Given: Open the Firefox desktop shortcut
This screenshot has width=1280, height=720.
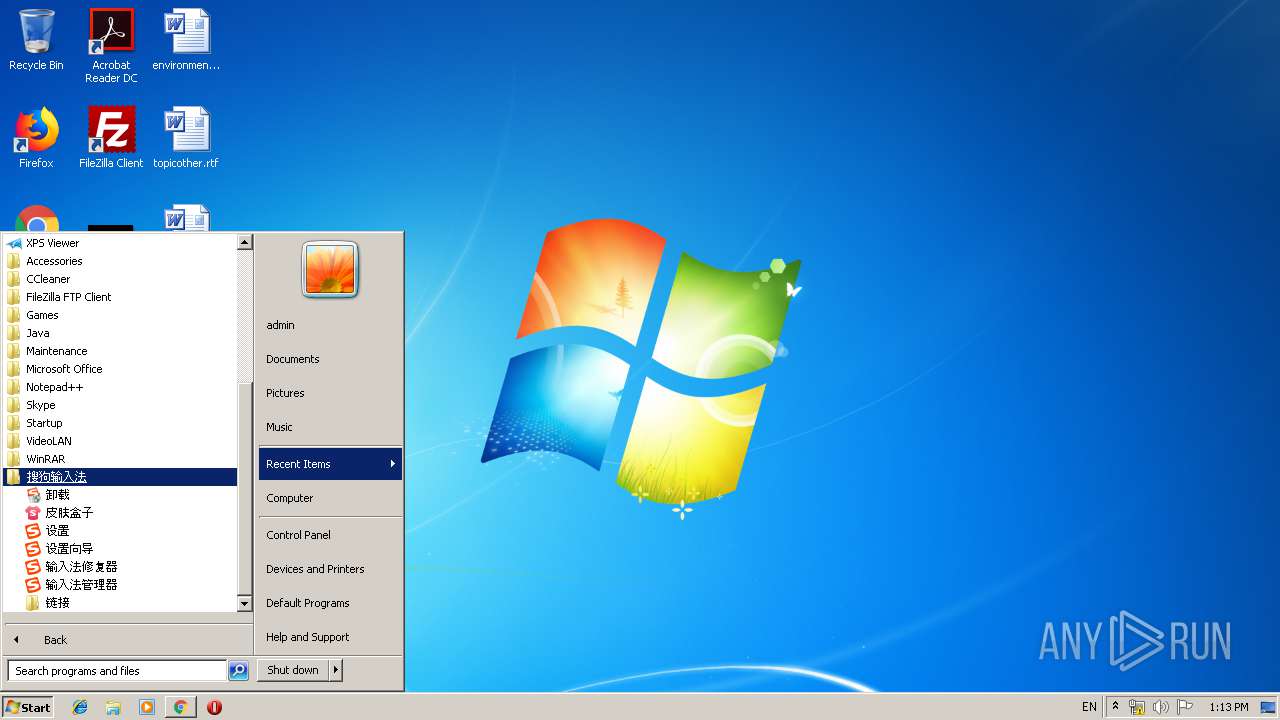Looking at the screenshot, I should pos(36,137).
